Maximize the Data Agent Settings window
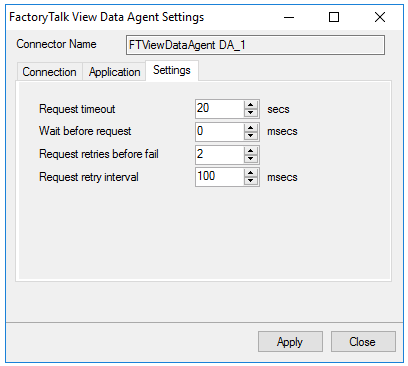Screen dimensions: 408x366 pos(334,17)
